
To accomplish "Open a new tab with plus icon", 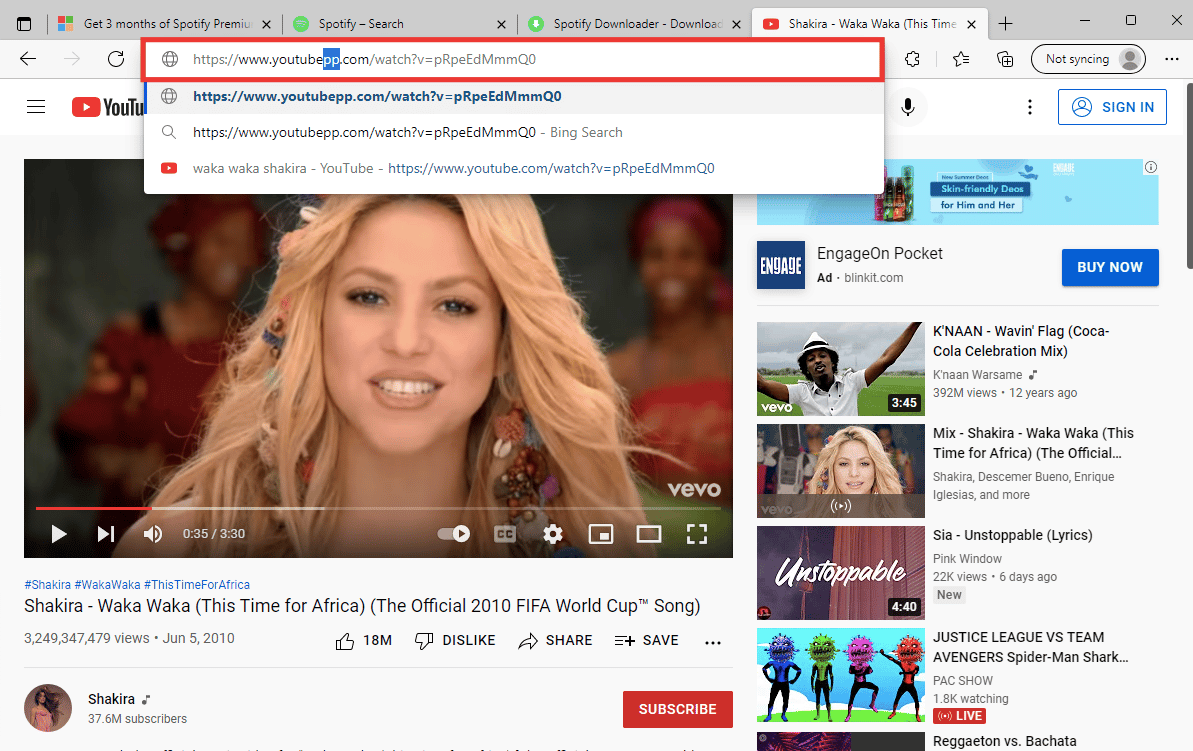I will tap(1005, 24).
